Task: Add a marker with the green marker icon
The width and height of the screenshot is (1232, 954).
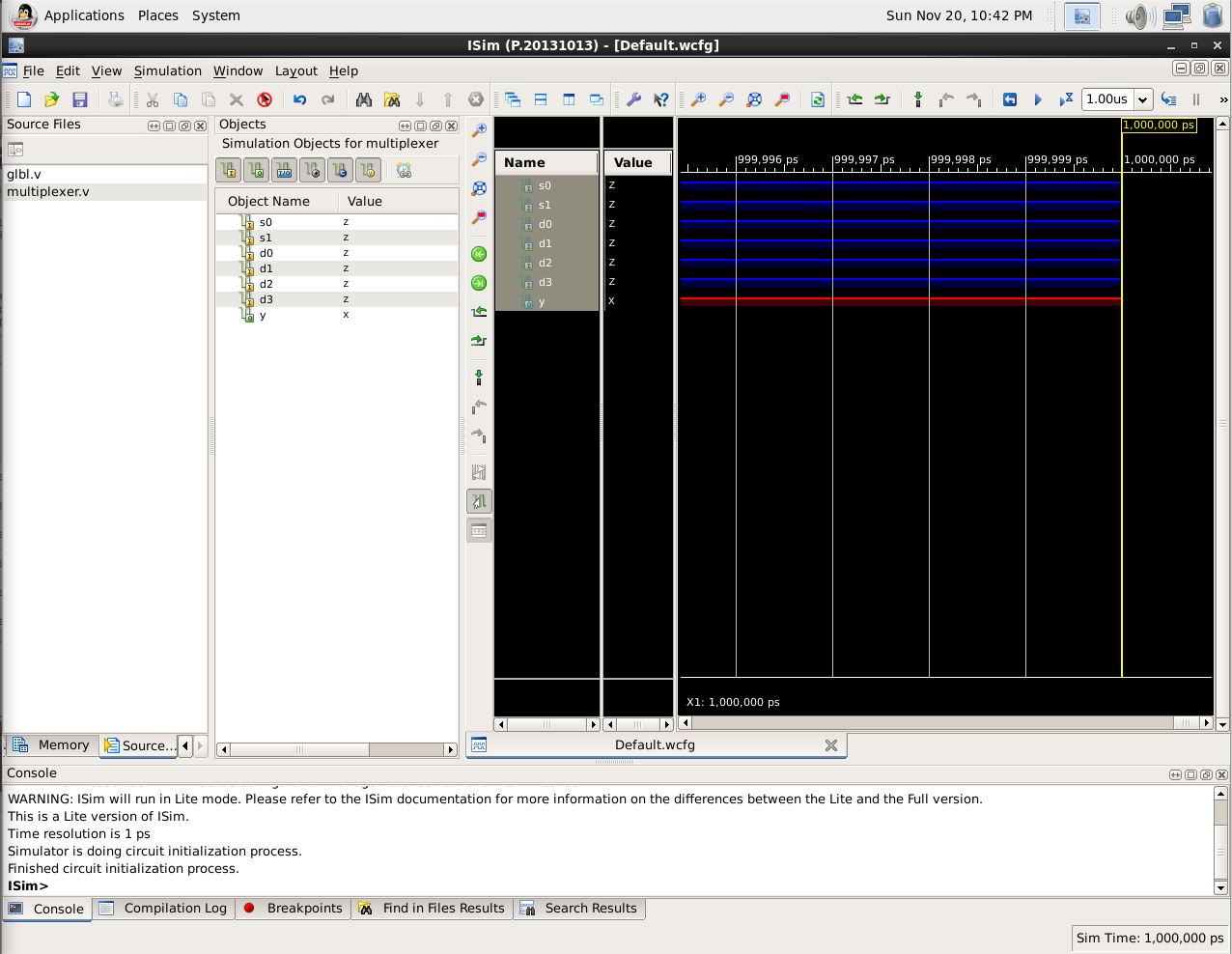Action: (918, 99)
